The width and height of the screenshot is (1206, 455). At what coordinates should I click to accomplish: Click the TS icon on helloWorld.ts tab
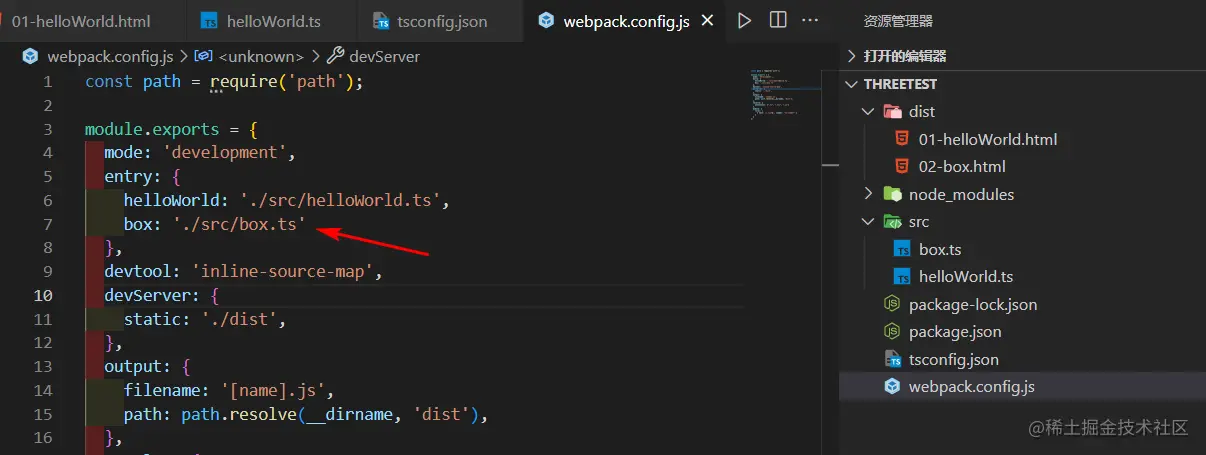click(209, 22)
